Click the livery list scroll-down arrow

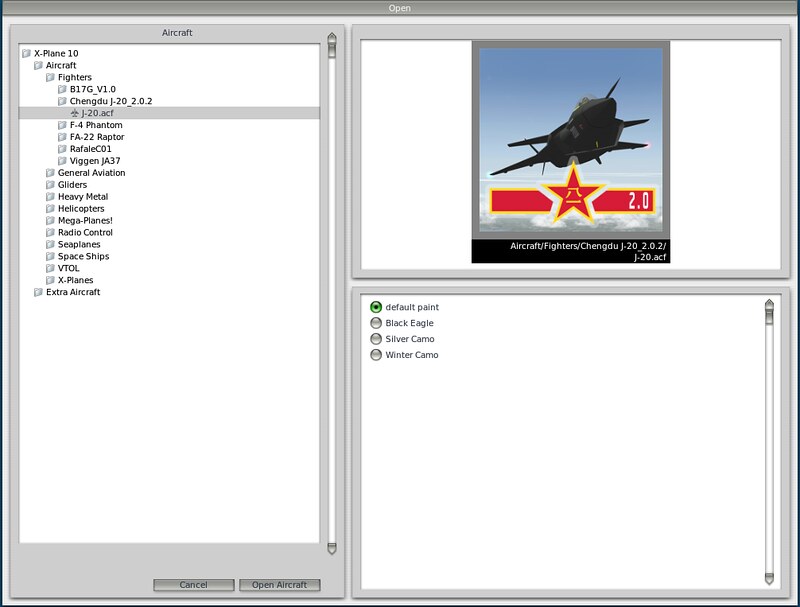tap(769, 578)
